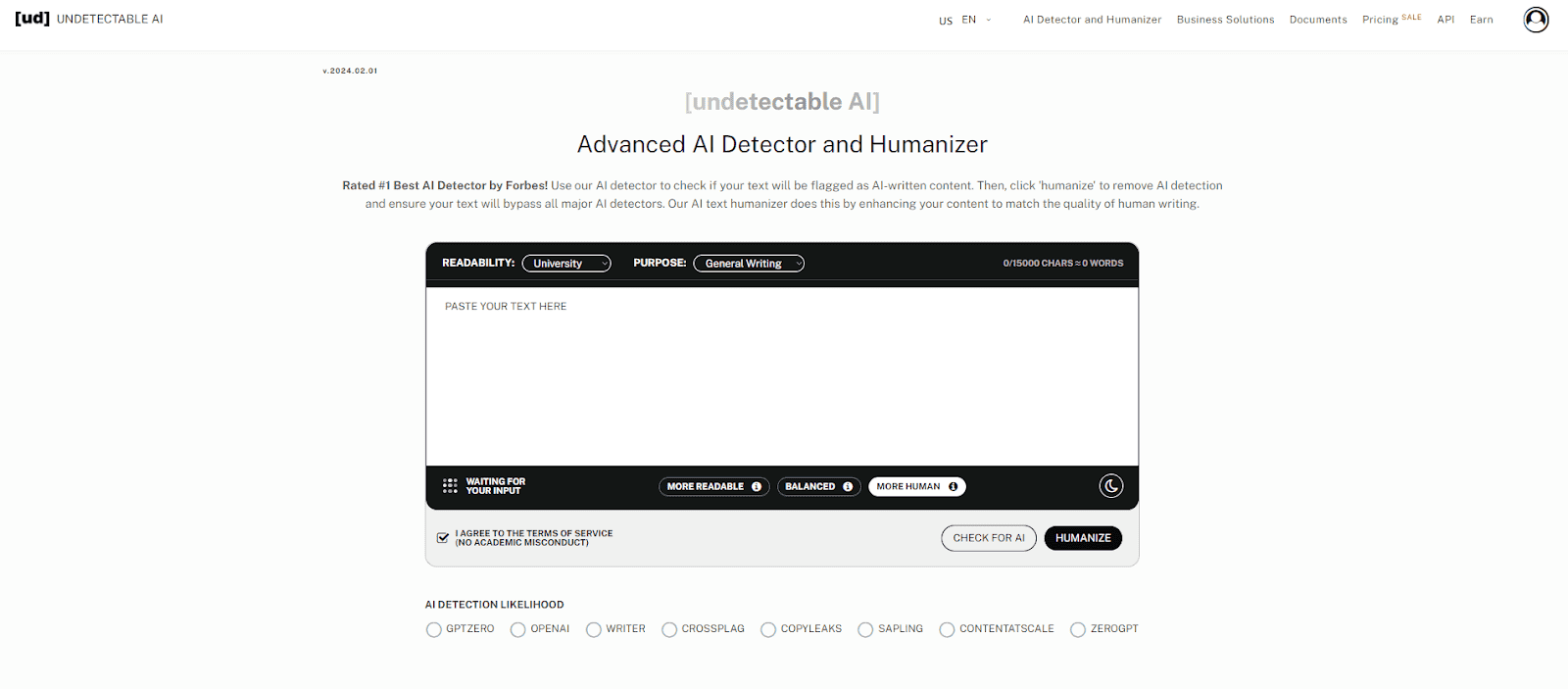Click the Waiting For Your Input status
1568x689 pixels.
[x=496, y=486]
